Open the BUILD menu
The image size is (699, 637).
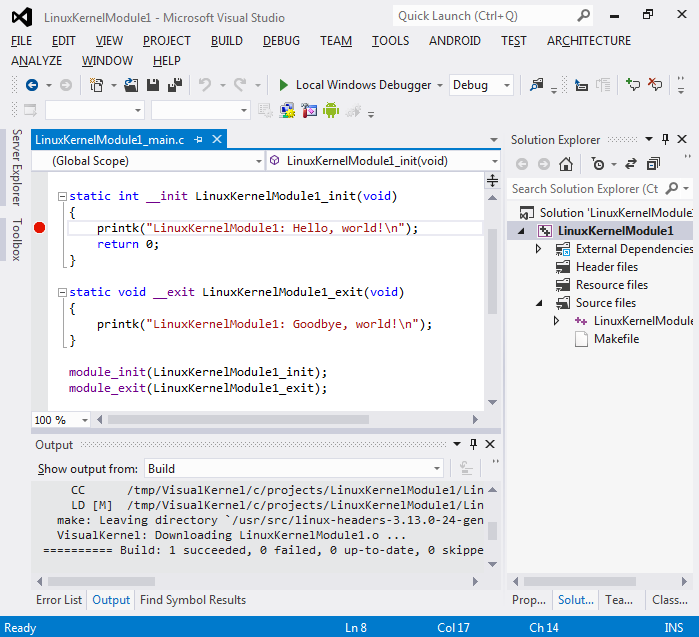pos(226,41)
